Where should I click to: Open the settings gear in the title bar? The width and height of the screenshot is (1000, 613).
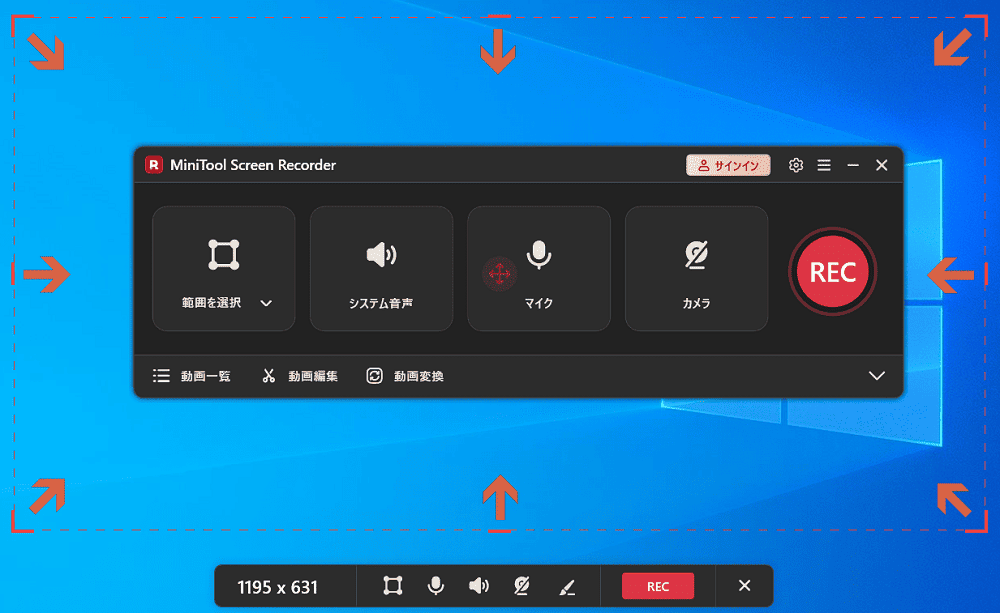click(795, 165)
